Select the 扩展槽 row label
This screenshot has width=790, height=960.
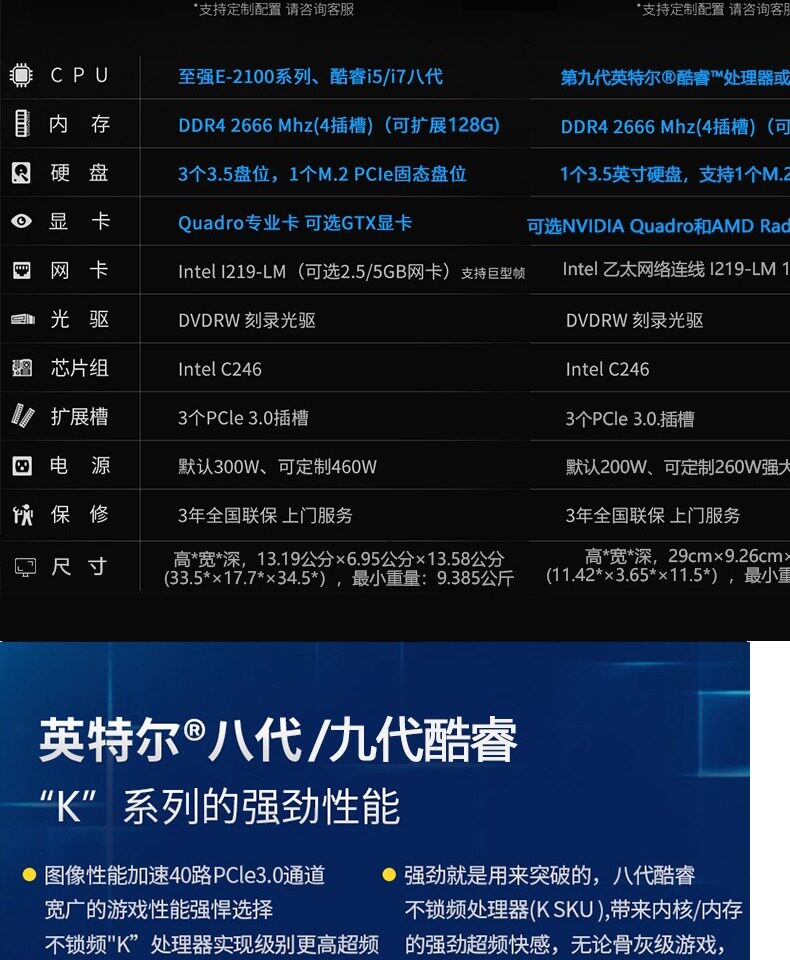point(80,416)
